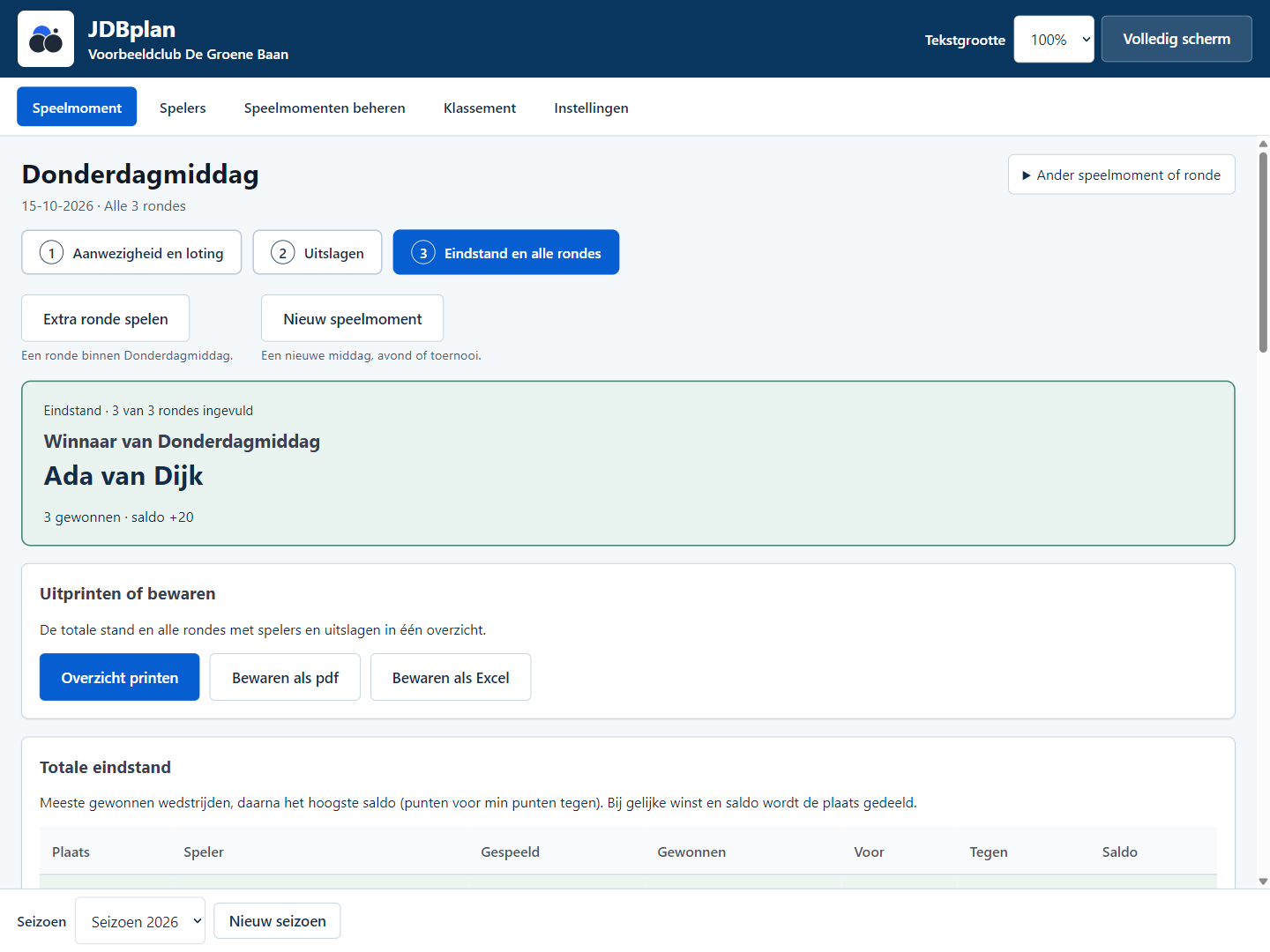
Task: Click the Voor column header
Action: [x=869, y=852]
